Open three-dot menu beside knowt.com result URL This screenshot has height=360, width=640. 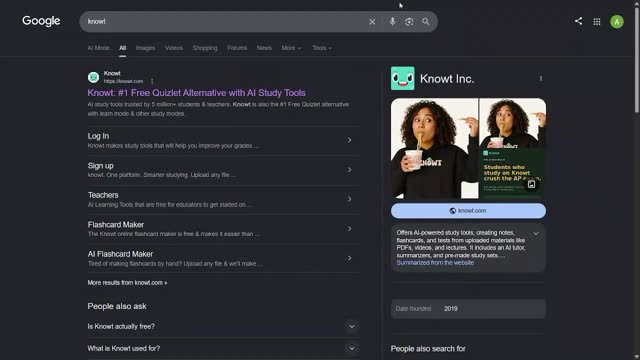152,81
